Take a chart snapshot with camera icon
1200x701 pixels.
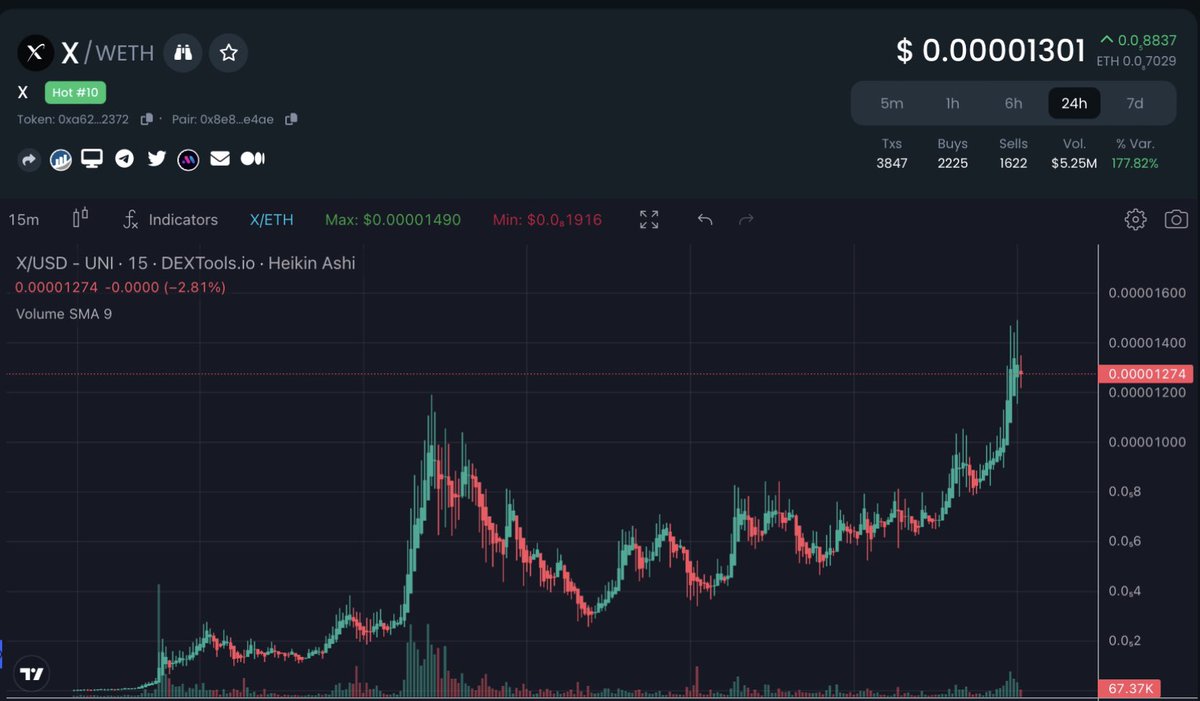[x=1176, y=219]
